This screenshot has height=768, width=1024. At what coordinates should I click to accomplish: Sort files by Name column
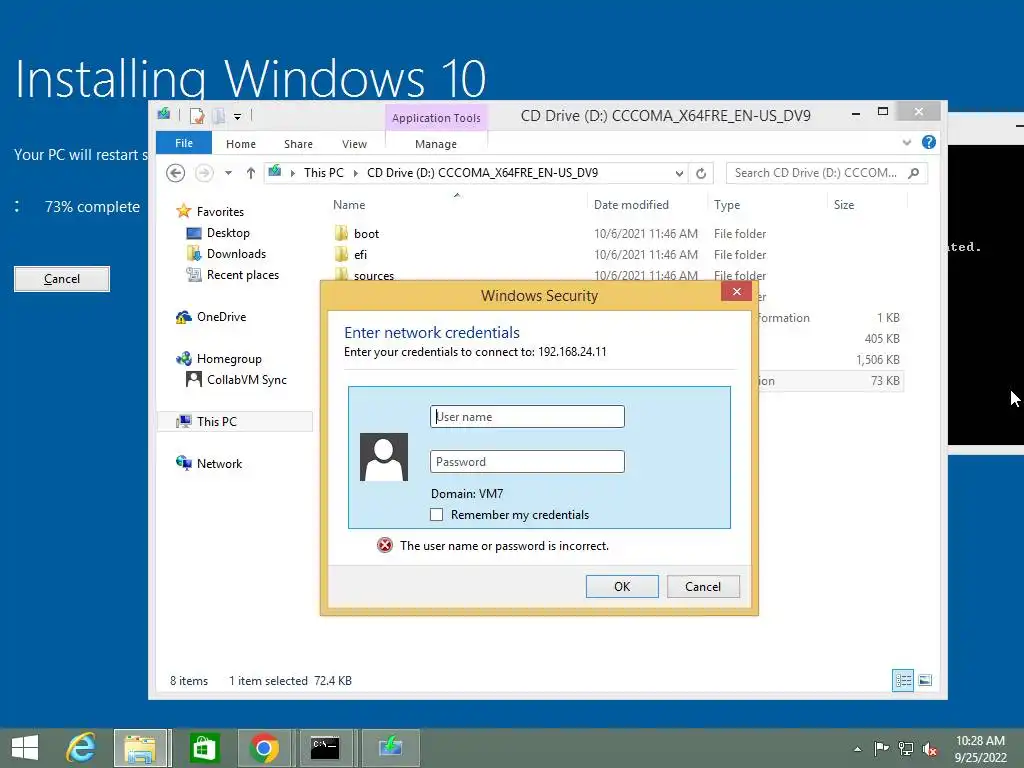(x=349, y=204)
